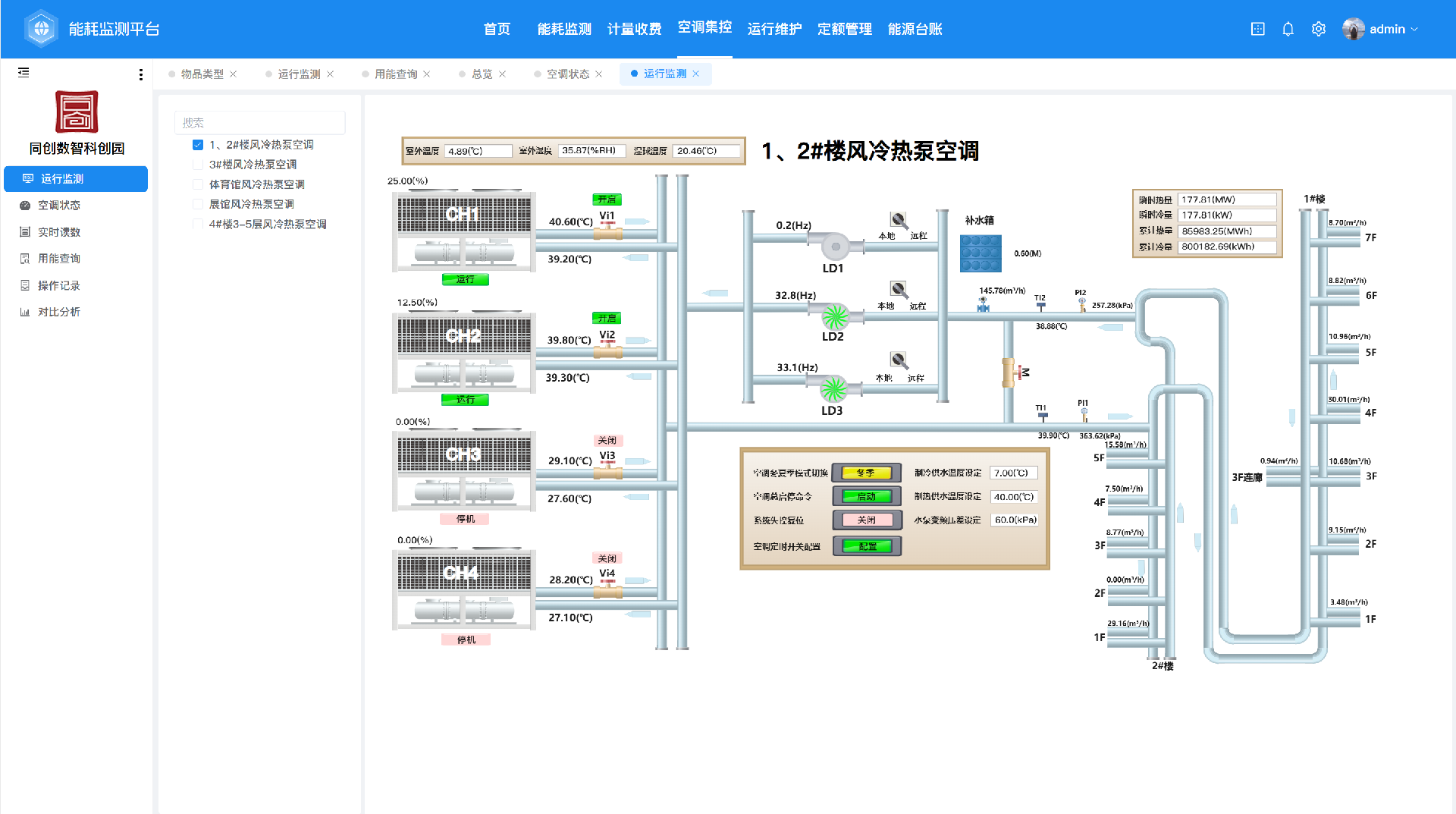Switch to the 空调状态 tab
Image resolution: width=1456 pixels, height=814 pixels.
coord(567,74)
